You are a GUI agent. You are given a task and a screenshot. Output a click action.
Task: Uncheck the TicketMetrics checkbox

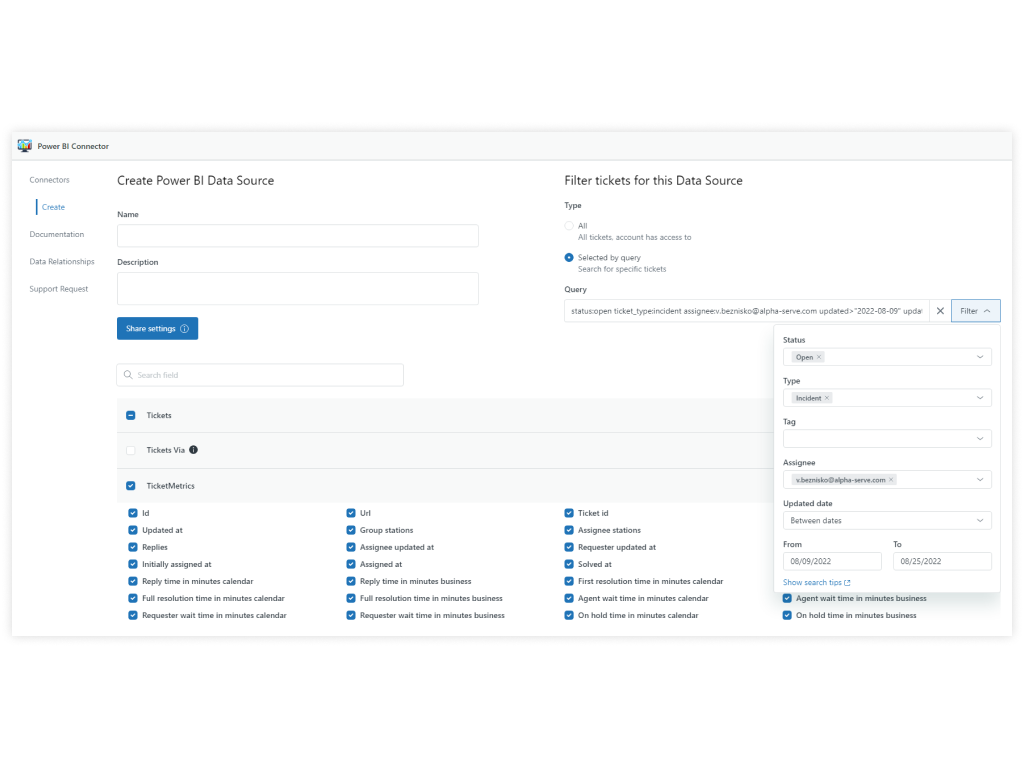130,485
